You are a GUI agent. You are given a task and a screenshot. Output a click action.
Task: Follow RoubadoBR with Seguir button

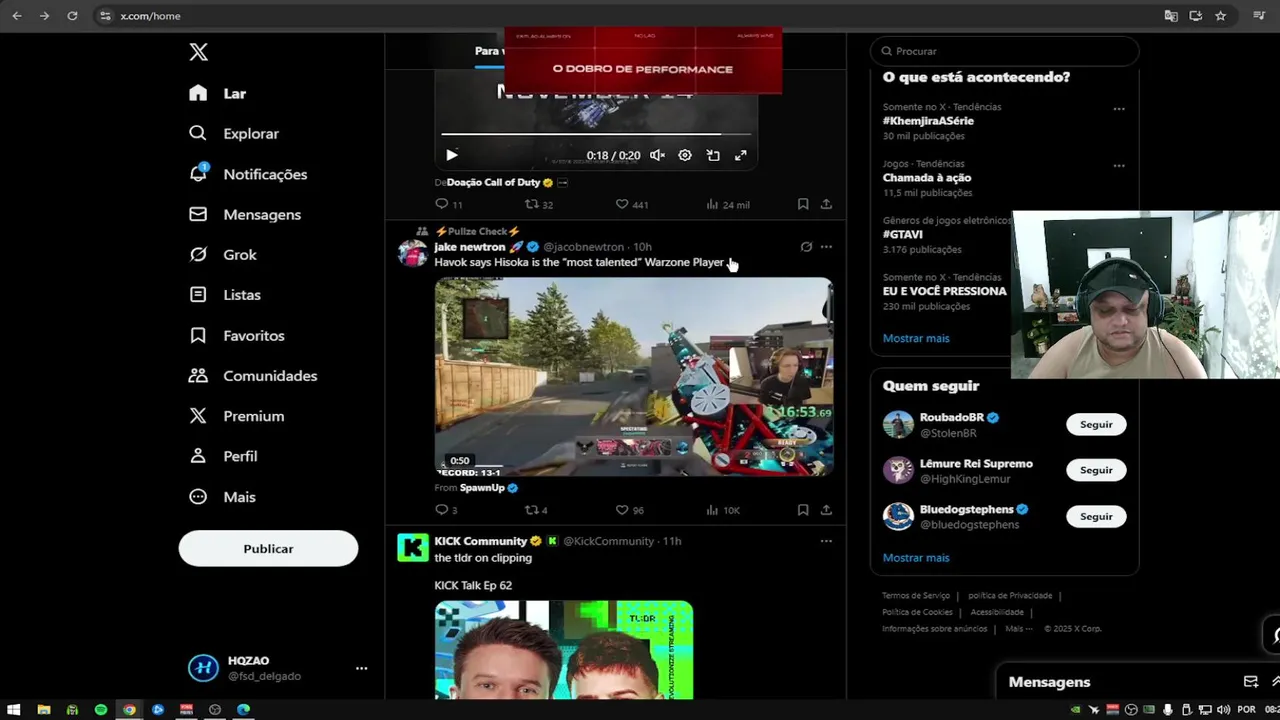pyautogui.click(x=1096, y=424)
